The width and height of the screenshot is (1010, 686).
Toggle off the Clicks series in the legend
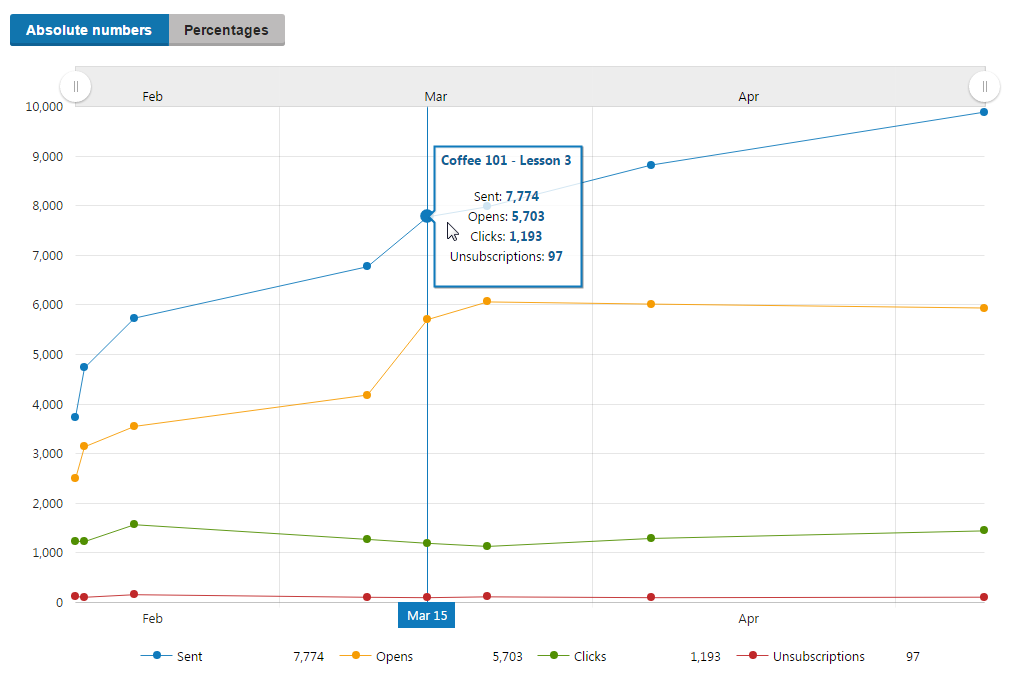(x=591, y=656)
